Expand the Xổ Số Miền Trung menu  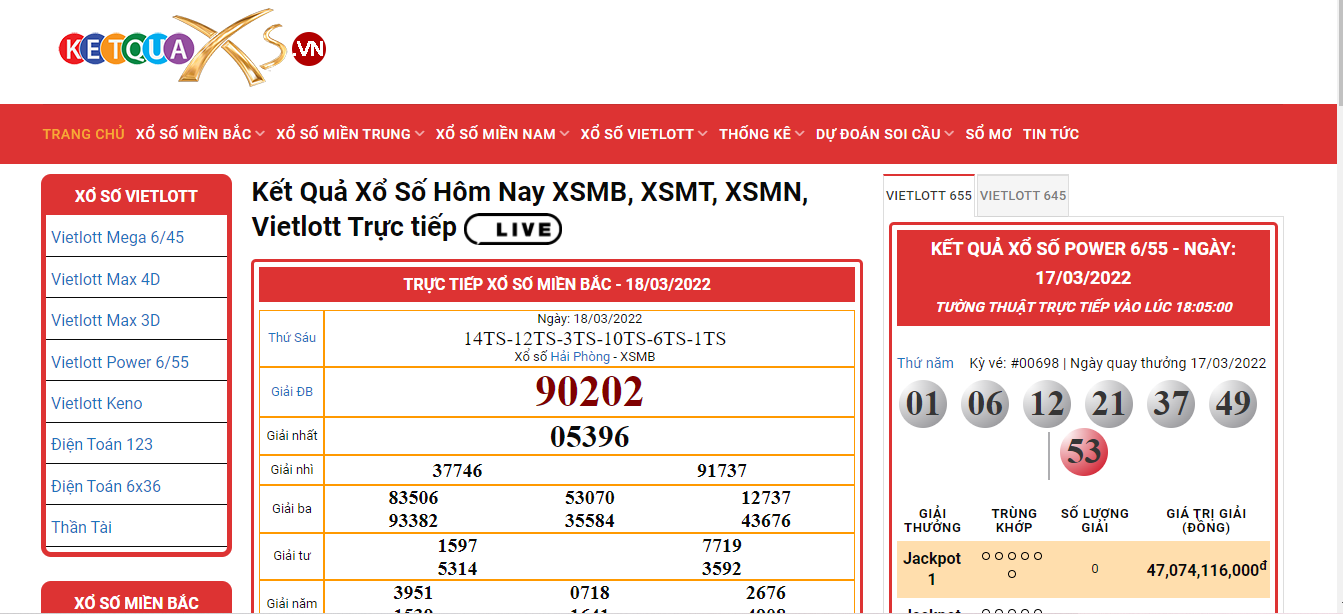pos(350,134)
